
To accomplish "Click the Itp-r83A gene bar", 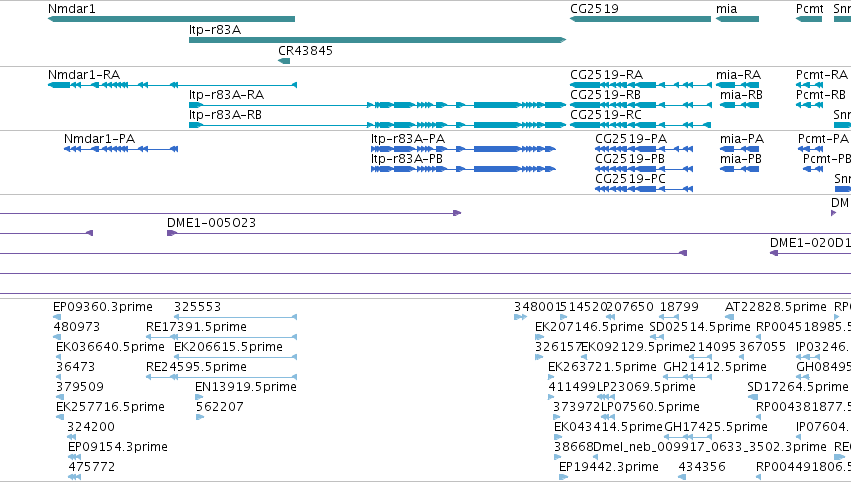I will 377,40.
